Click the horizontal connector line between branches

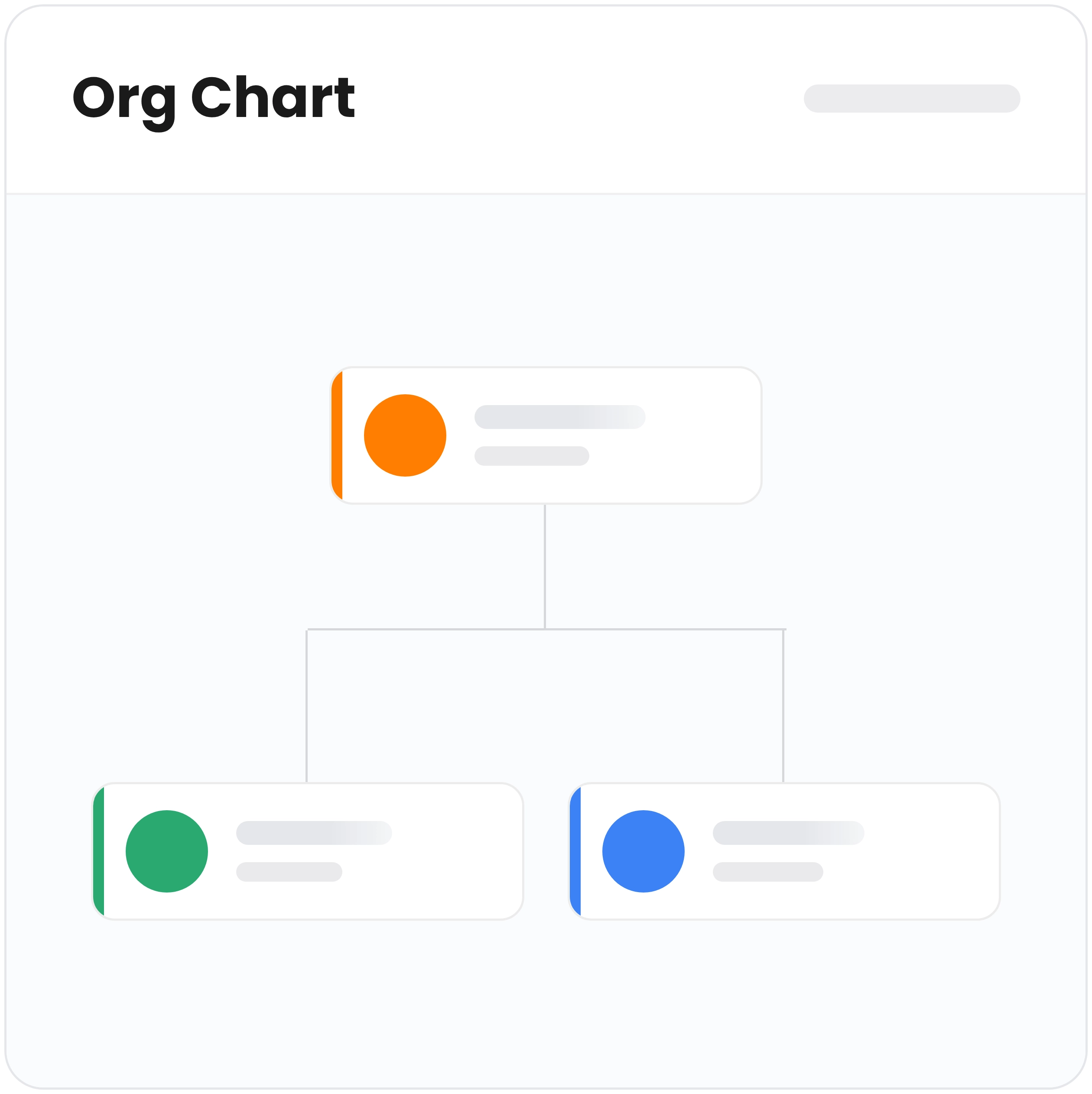[x=546, y=629]
